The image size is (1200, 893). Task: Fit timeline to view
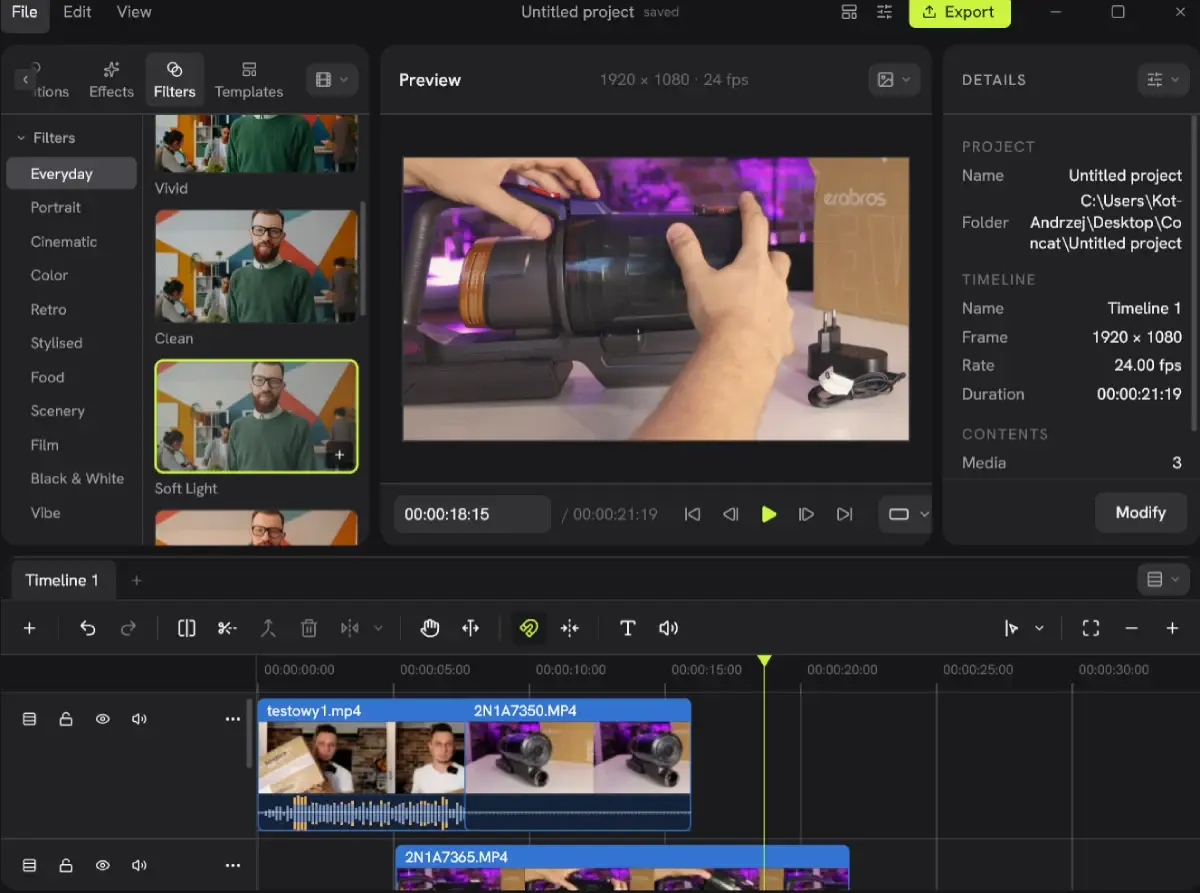[1091, 628]
